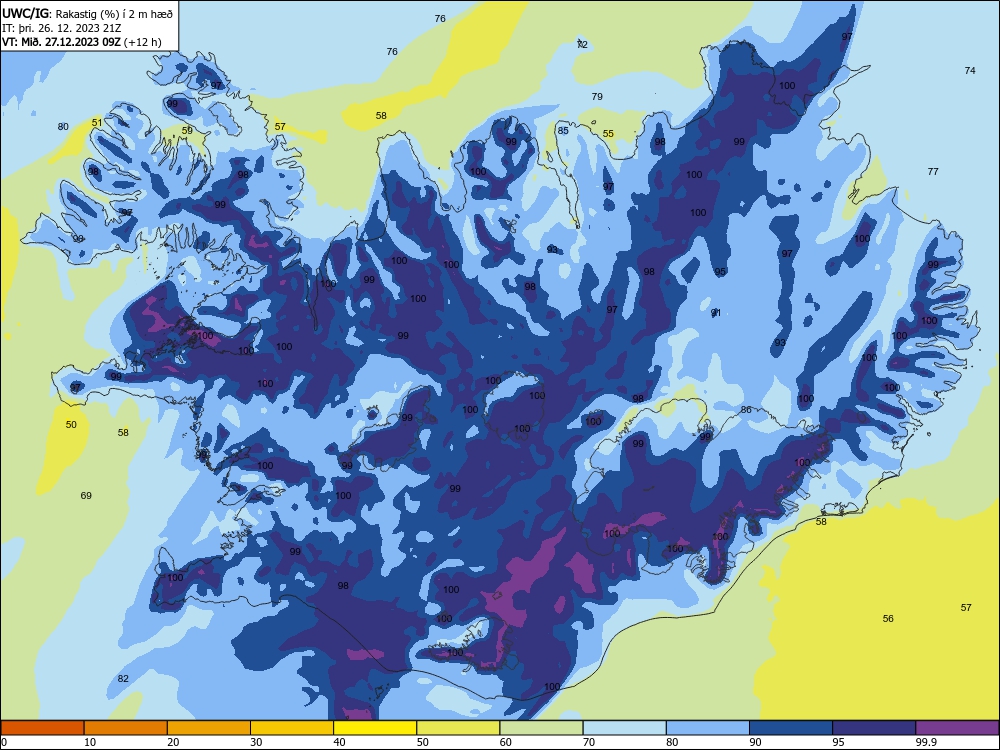Click the pale yellow 50–60 legend swatch
1000x750 pixels.
[458, 728]
